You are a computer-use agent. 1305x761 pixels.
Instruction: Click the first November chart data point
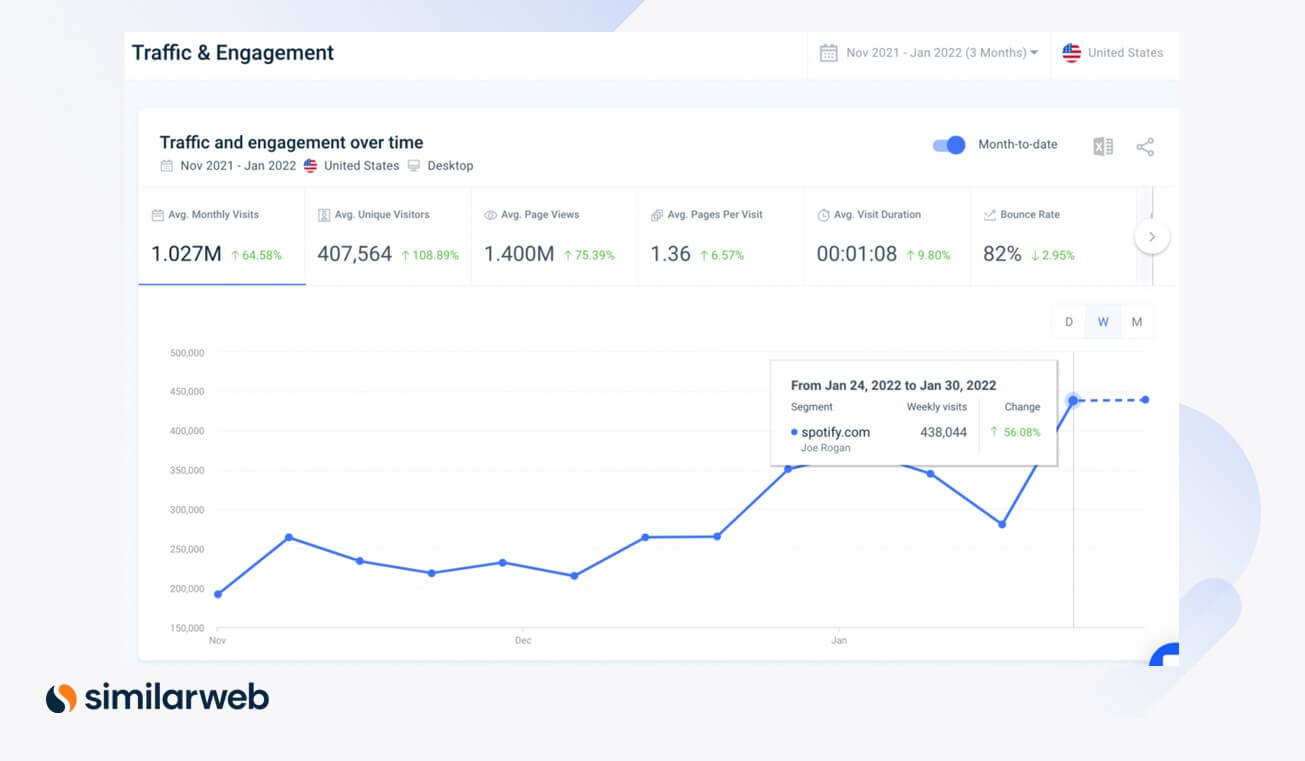pyautogui.click(x=218, y=594)
